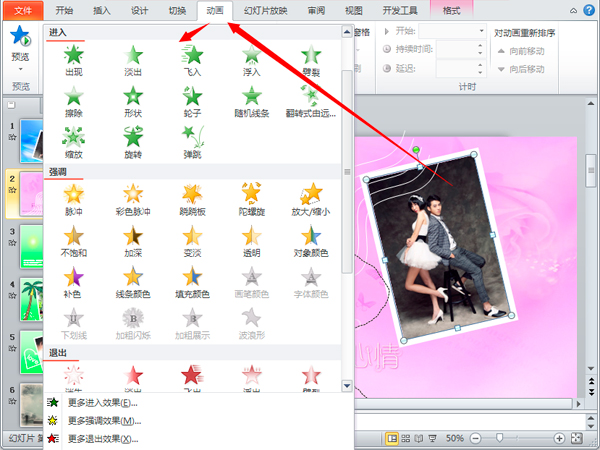The width and height of the screenshot is (600, 450).
Task: Pick the 线条颜色 line color effect
Action: click(133, 282)
